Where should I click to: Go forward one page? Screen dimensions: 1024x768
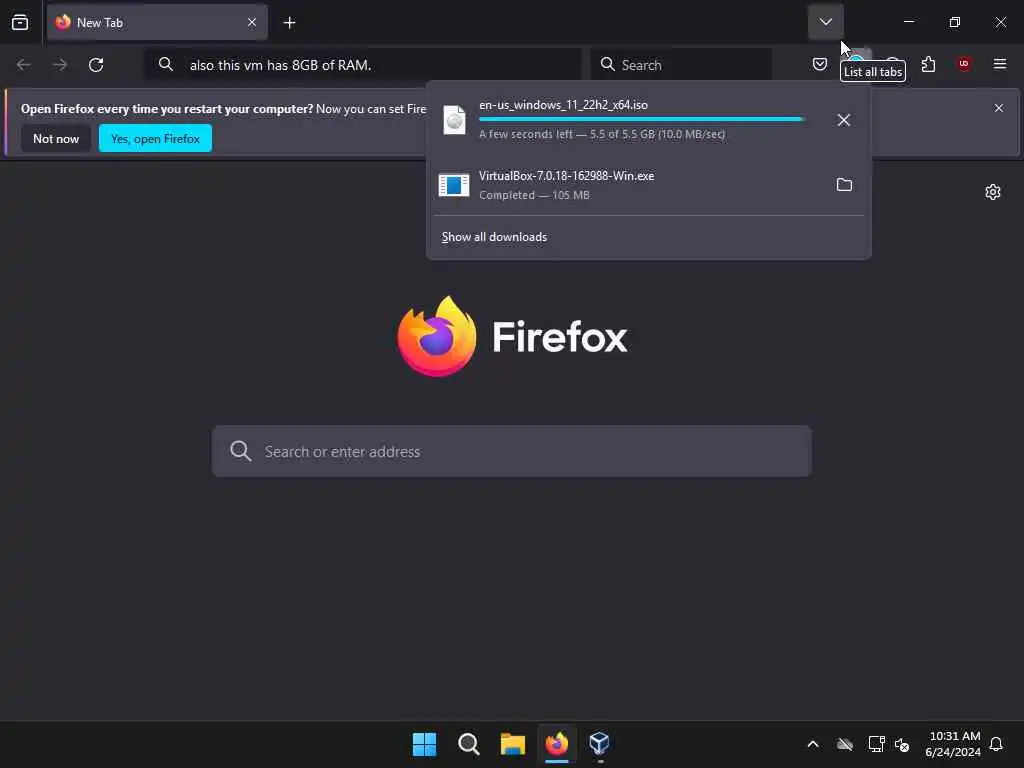pos(60,65)
